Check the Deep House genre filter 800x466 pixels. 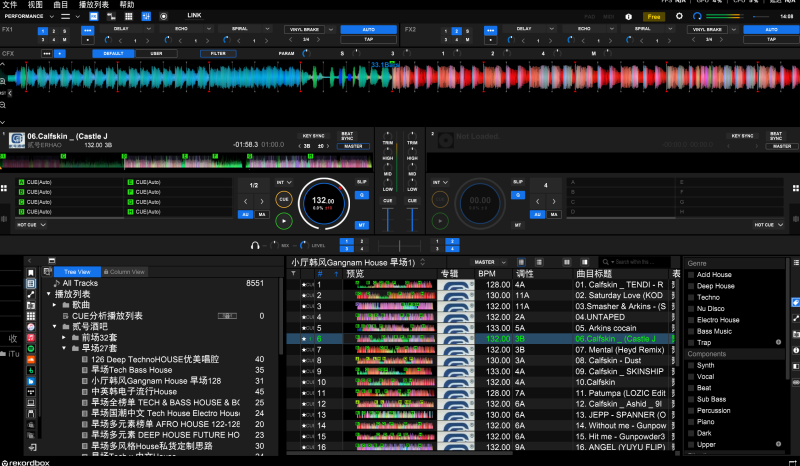coord(691,286)
